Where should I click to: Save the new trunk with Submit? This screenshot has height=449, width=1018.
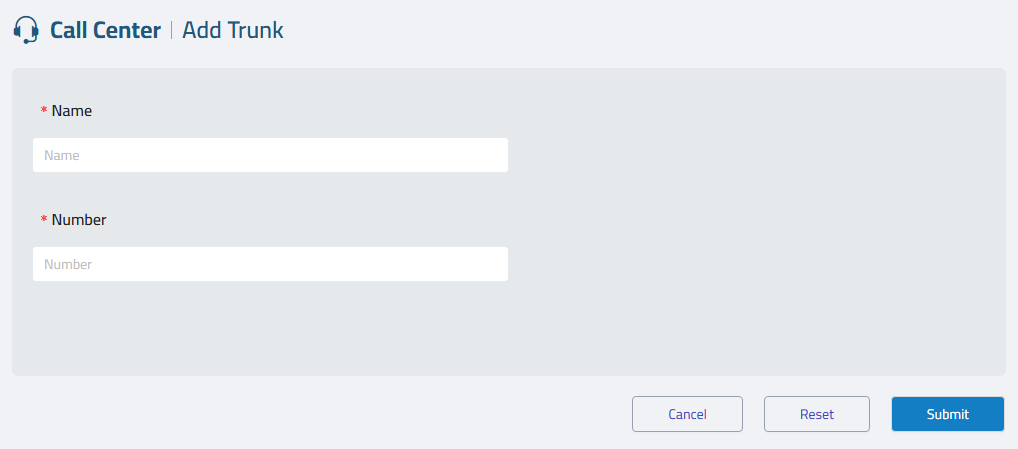[947, 414]
